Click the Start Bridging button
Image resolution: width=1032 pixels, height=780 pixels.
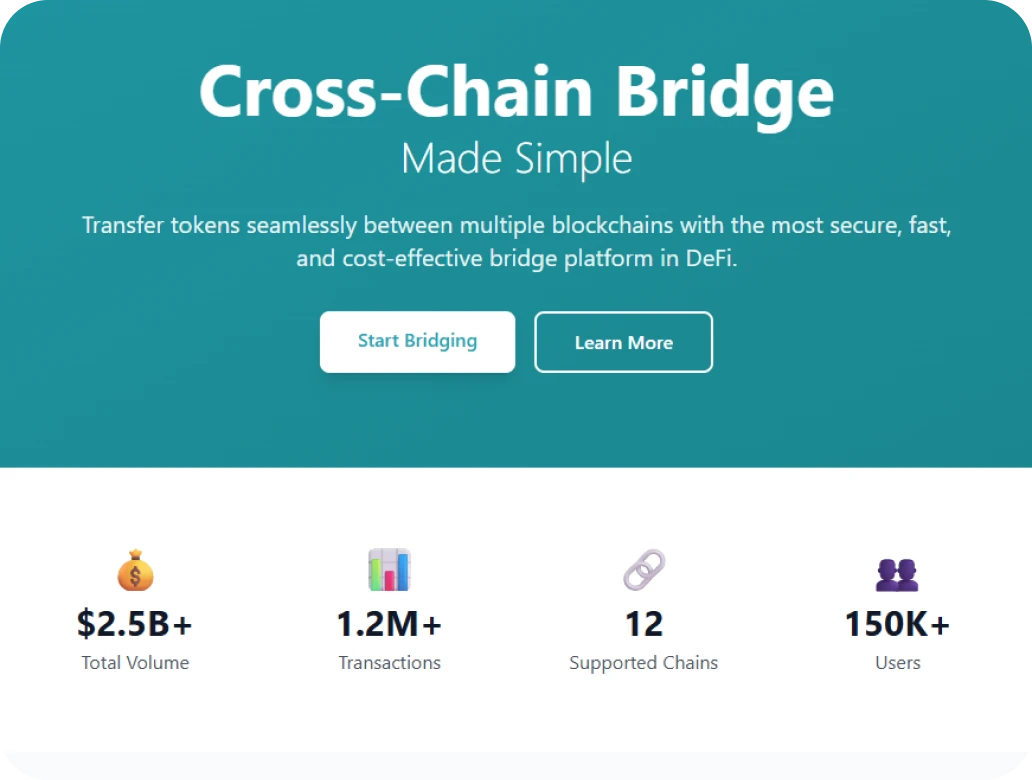[417, 341]
